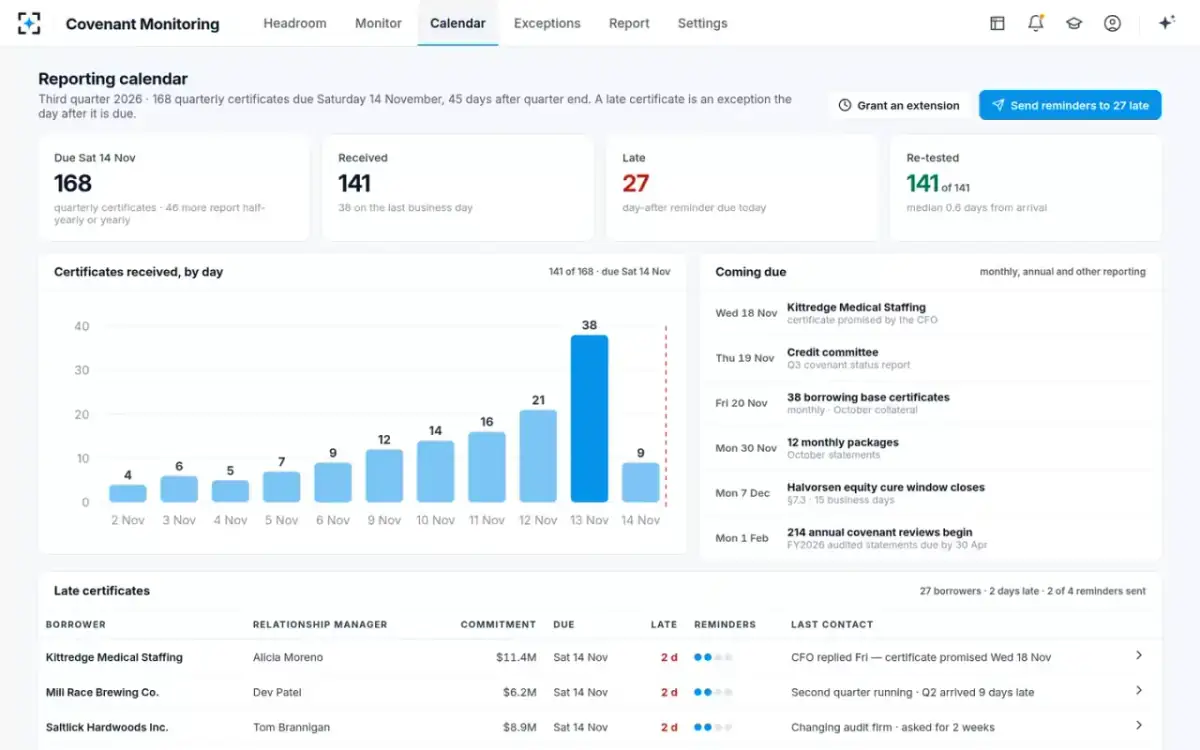
Task: Sort by the LAST CONTACT column header
Action: 832,624
